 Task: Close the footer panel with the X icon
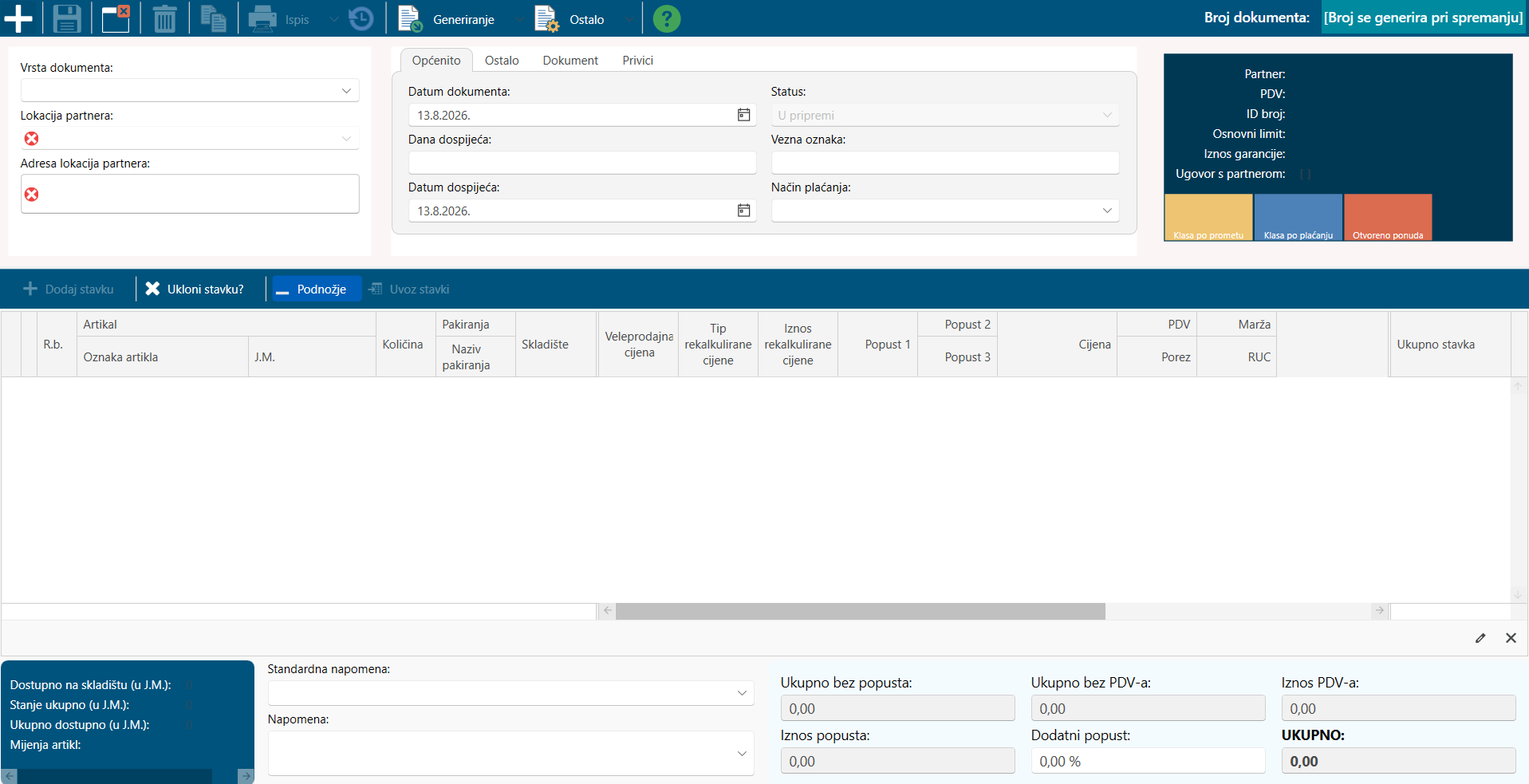pos(1511,638)
